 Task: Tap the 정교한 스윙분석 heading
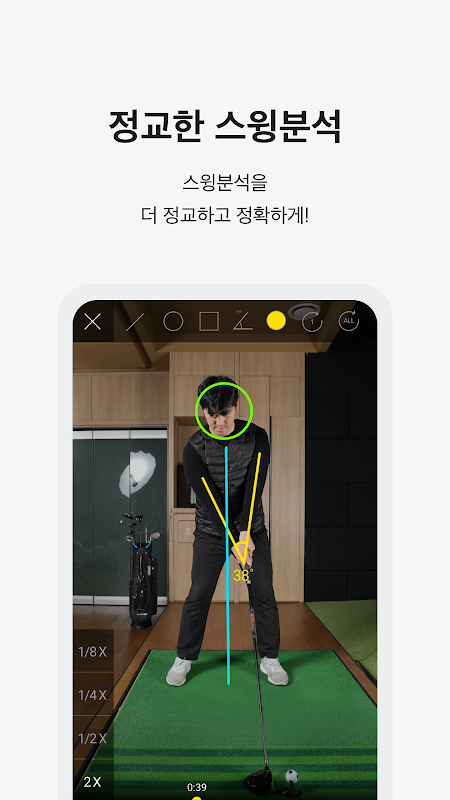click(225, 126)
